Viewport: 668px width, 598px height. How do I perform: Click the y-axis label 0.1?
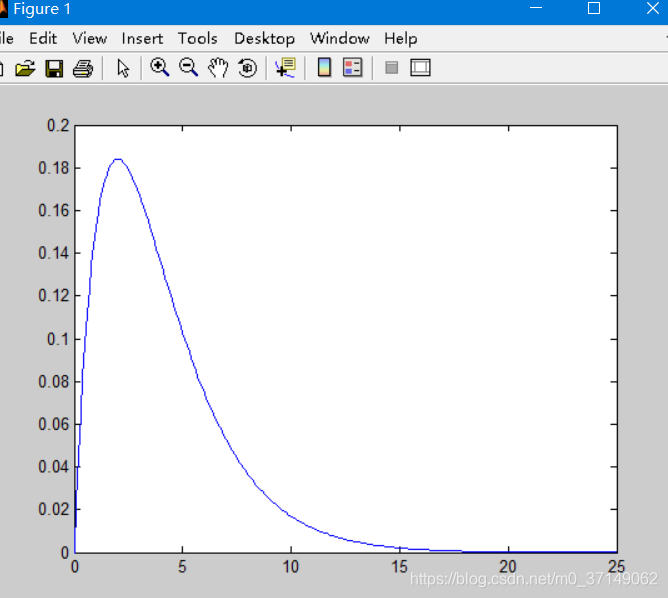click(58, 339)
